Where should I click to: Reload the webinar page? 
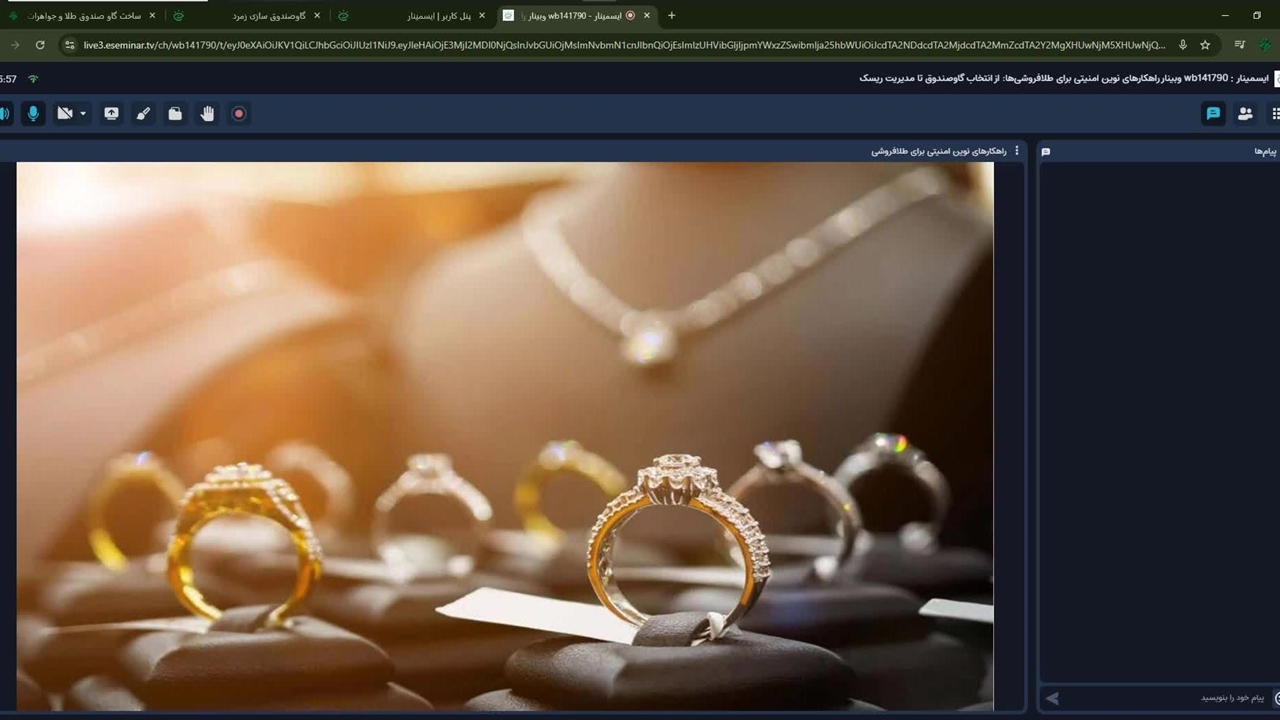[40, 45]
